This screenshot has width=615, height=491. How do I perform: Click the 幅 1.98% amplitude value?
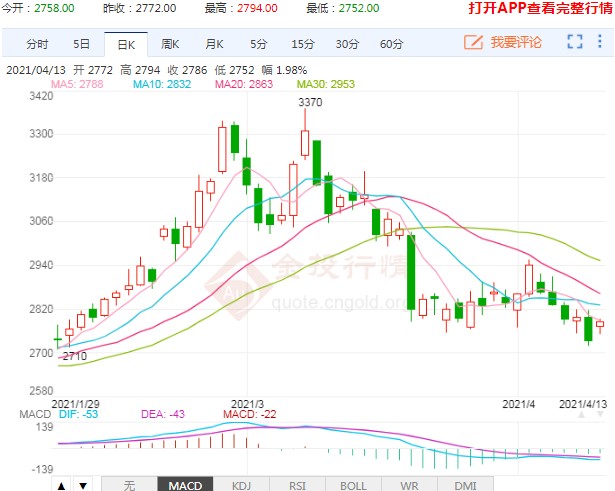(284, 70)
